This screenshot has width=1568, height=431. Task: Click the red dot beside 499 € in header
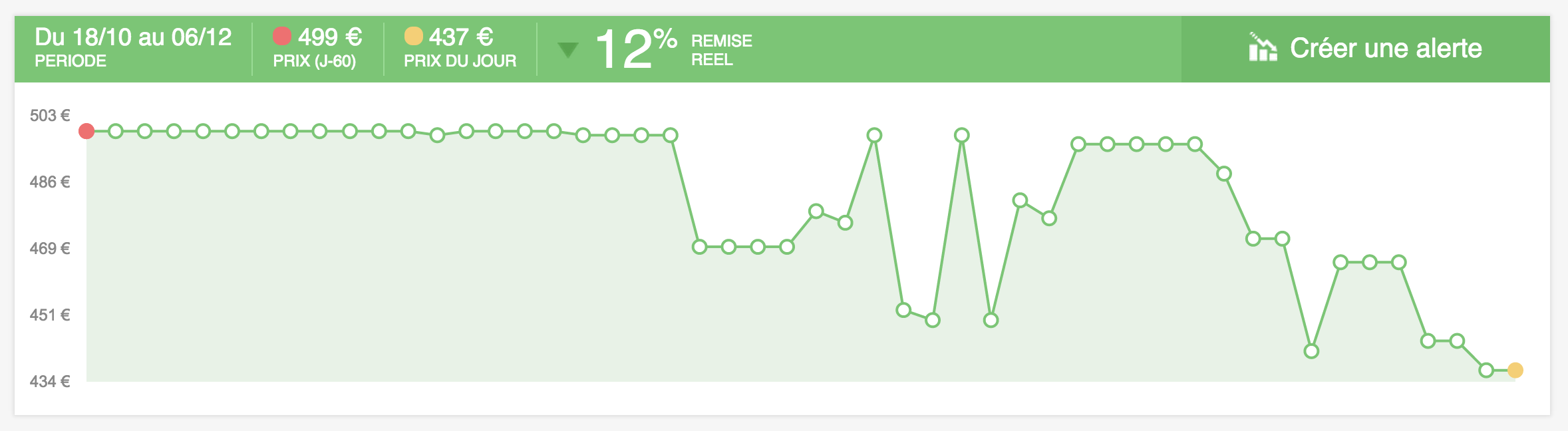[282, 36]
